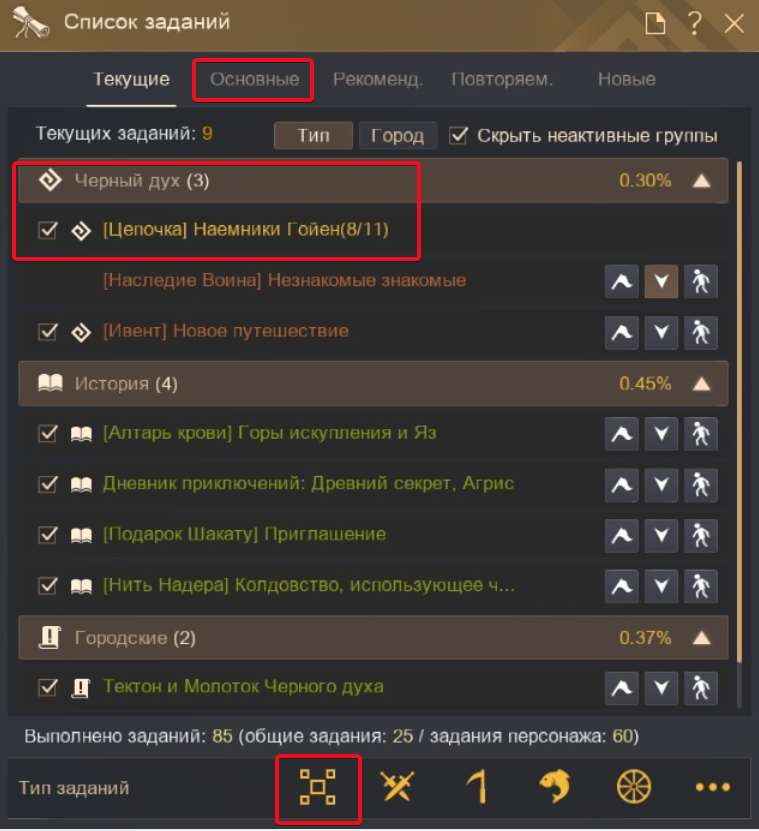This screenshot has height=831, width=759.
Task: Select the life skill sickle quest type
Action: point(476,786)
